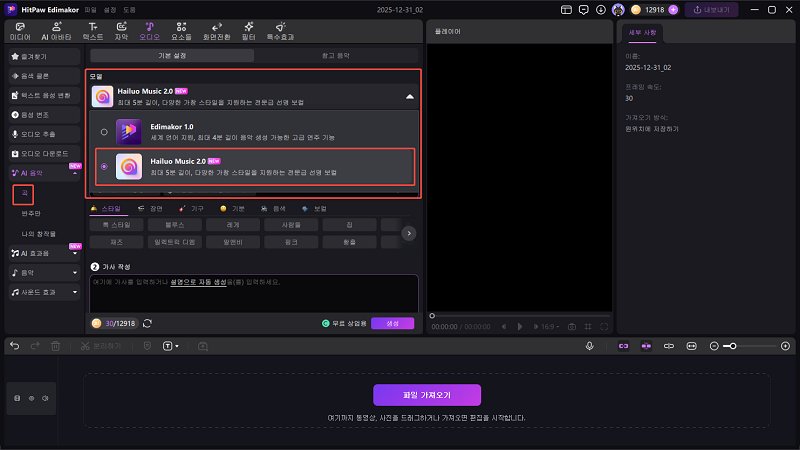Click the player progress seek bar

pyautogui.click(x=519, y=316)
